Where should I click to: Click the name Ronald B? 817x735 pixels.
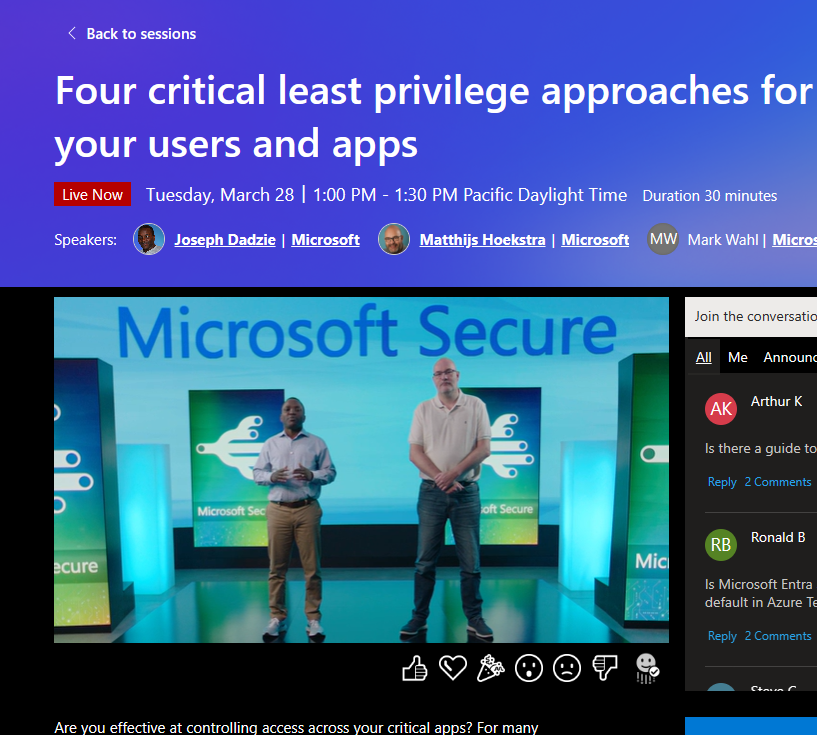(778, 538)
